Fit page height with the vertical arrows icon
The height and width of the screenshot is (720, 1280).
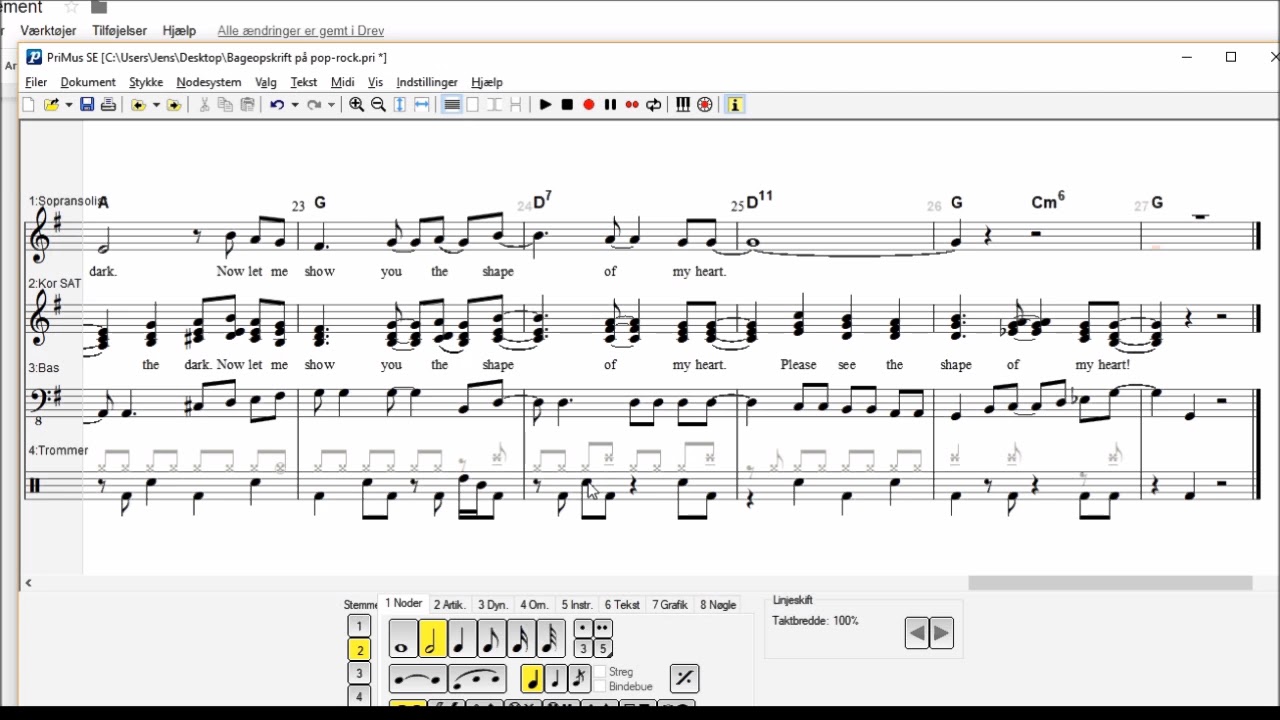(x=400, y=105)
